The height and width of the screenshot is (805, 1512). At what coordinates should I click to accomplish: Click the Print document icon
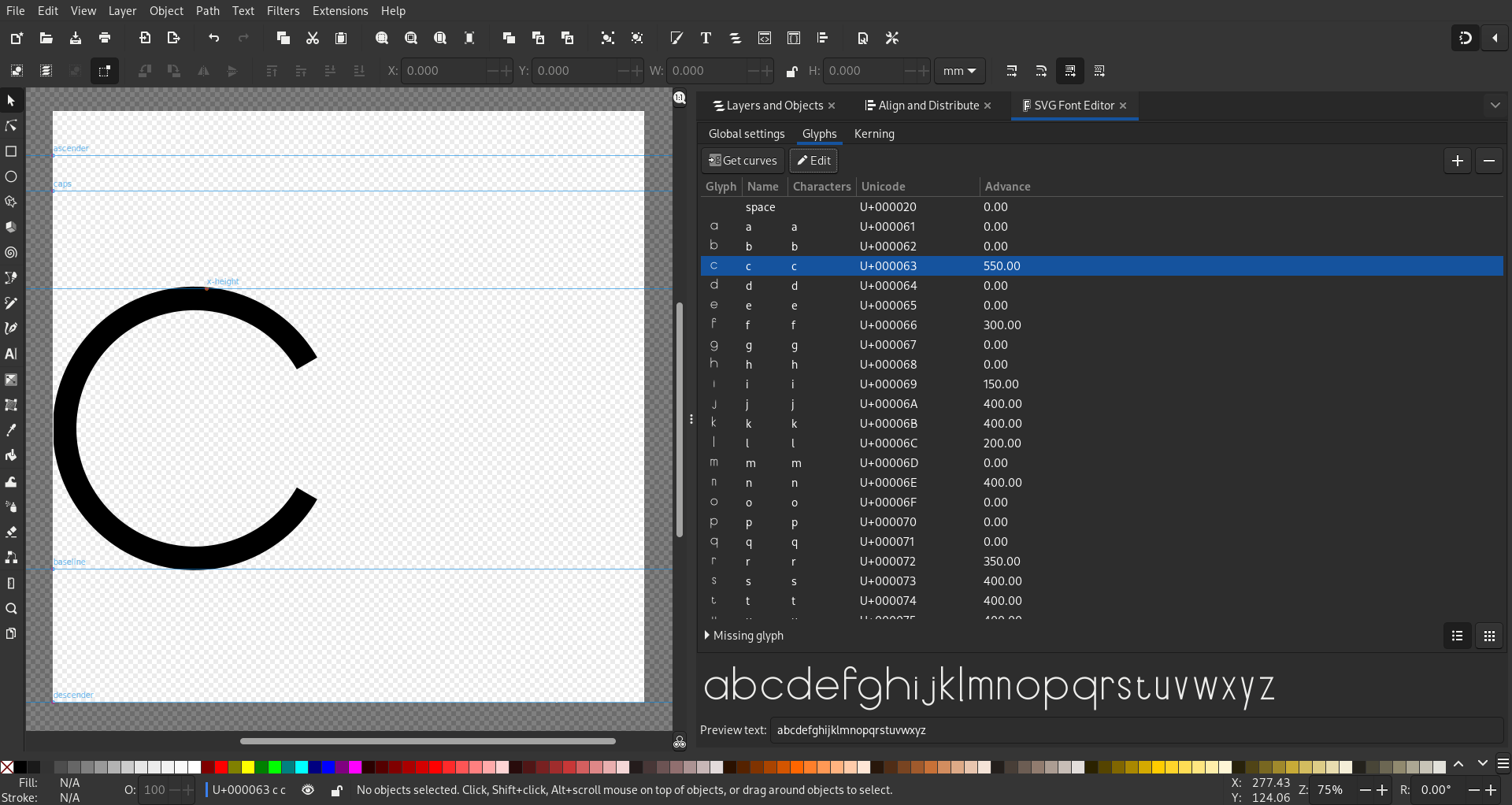coord(105,38)
